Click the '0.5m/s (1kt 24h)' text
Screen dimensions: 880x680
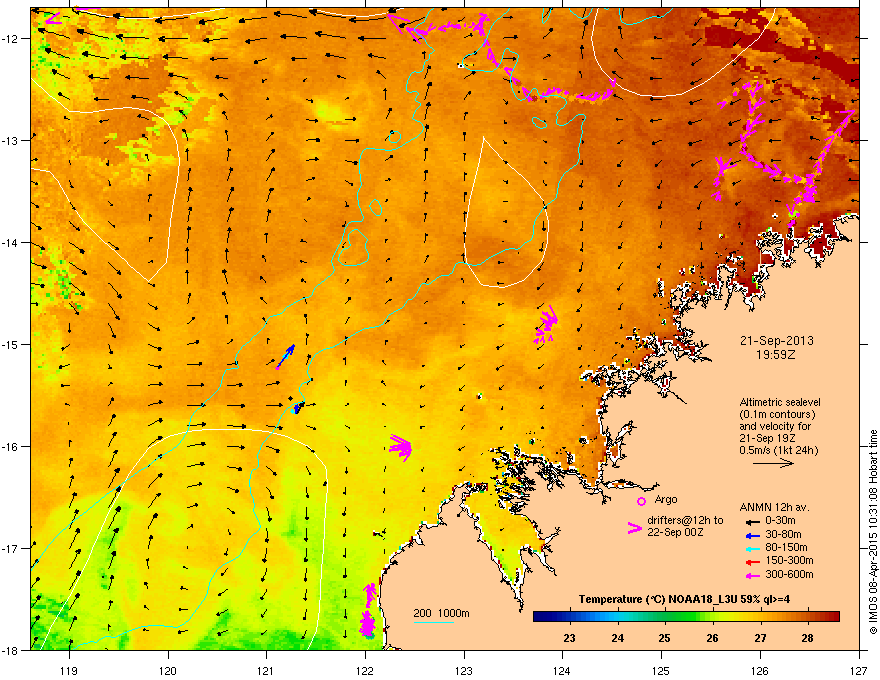click(778, 450)
